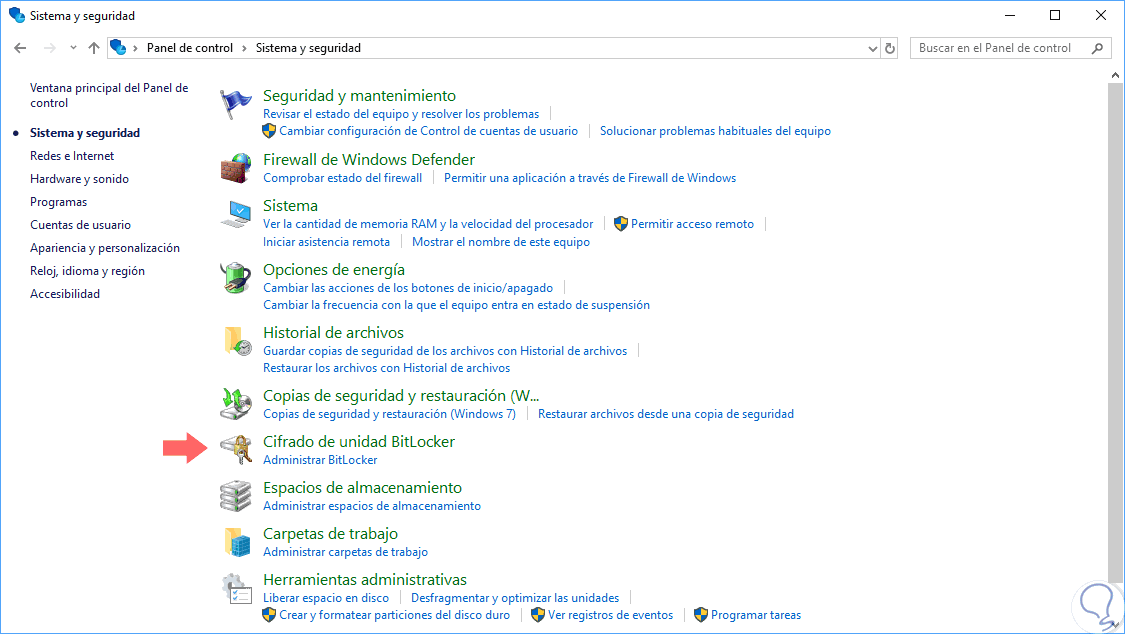Click the Sistema computer monitor icon

[x=237, y=214]
